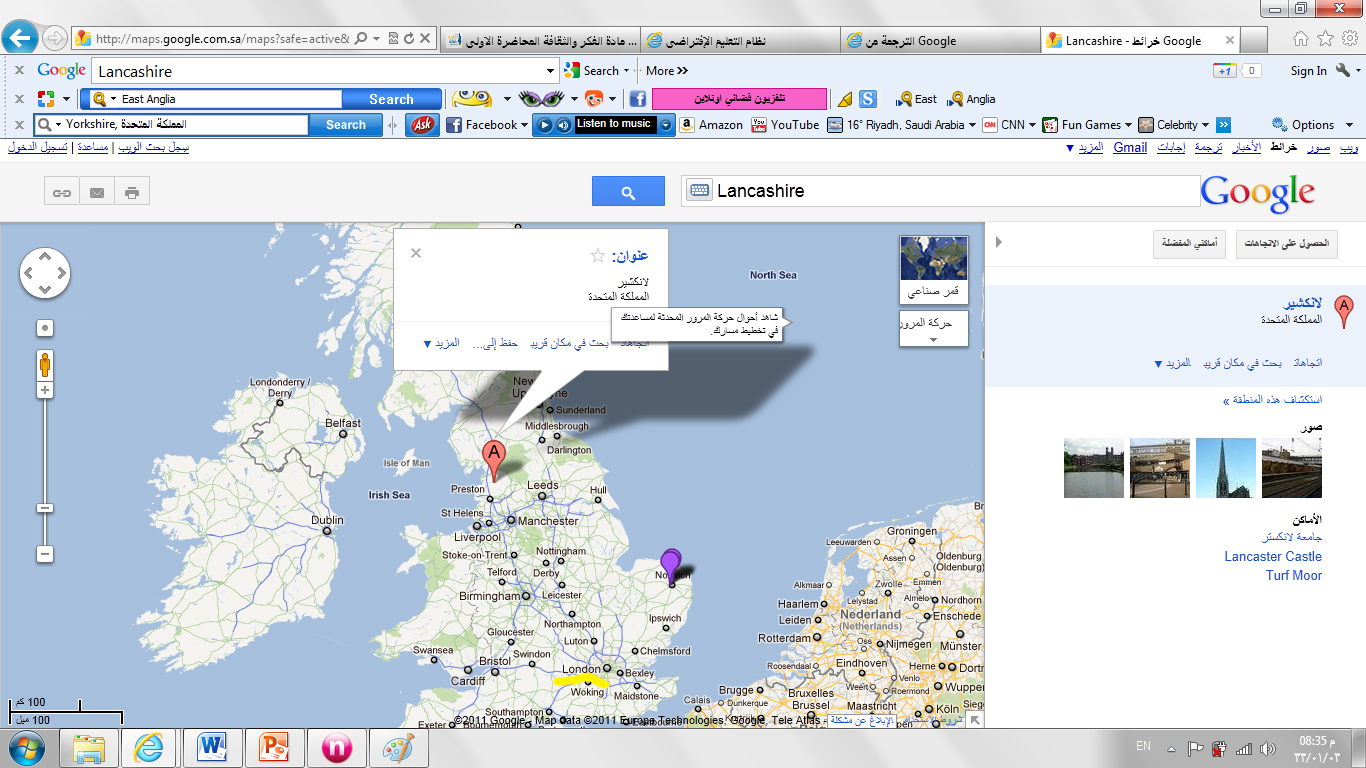Click the Lancaster Castle link
1366x768 pixels.
tap(1273, 556)
